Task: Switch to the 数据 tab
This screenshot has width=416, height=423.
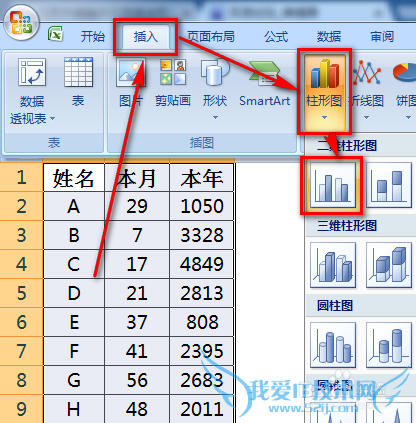Action: [329, 37]
